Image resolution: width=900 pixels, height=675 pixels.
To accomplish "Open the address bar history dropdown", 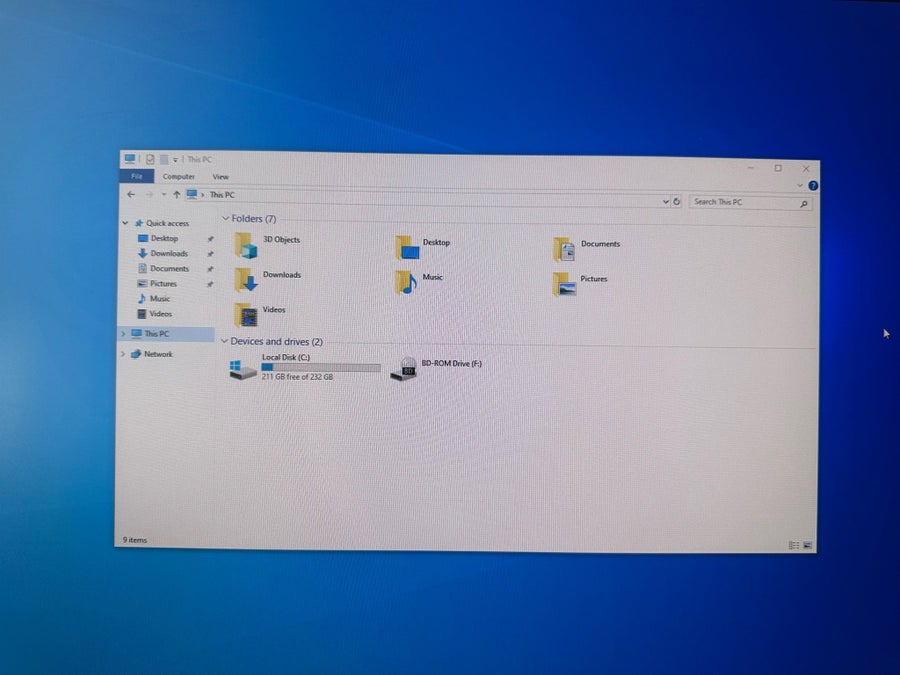I will click(665, 201).
